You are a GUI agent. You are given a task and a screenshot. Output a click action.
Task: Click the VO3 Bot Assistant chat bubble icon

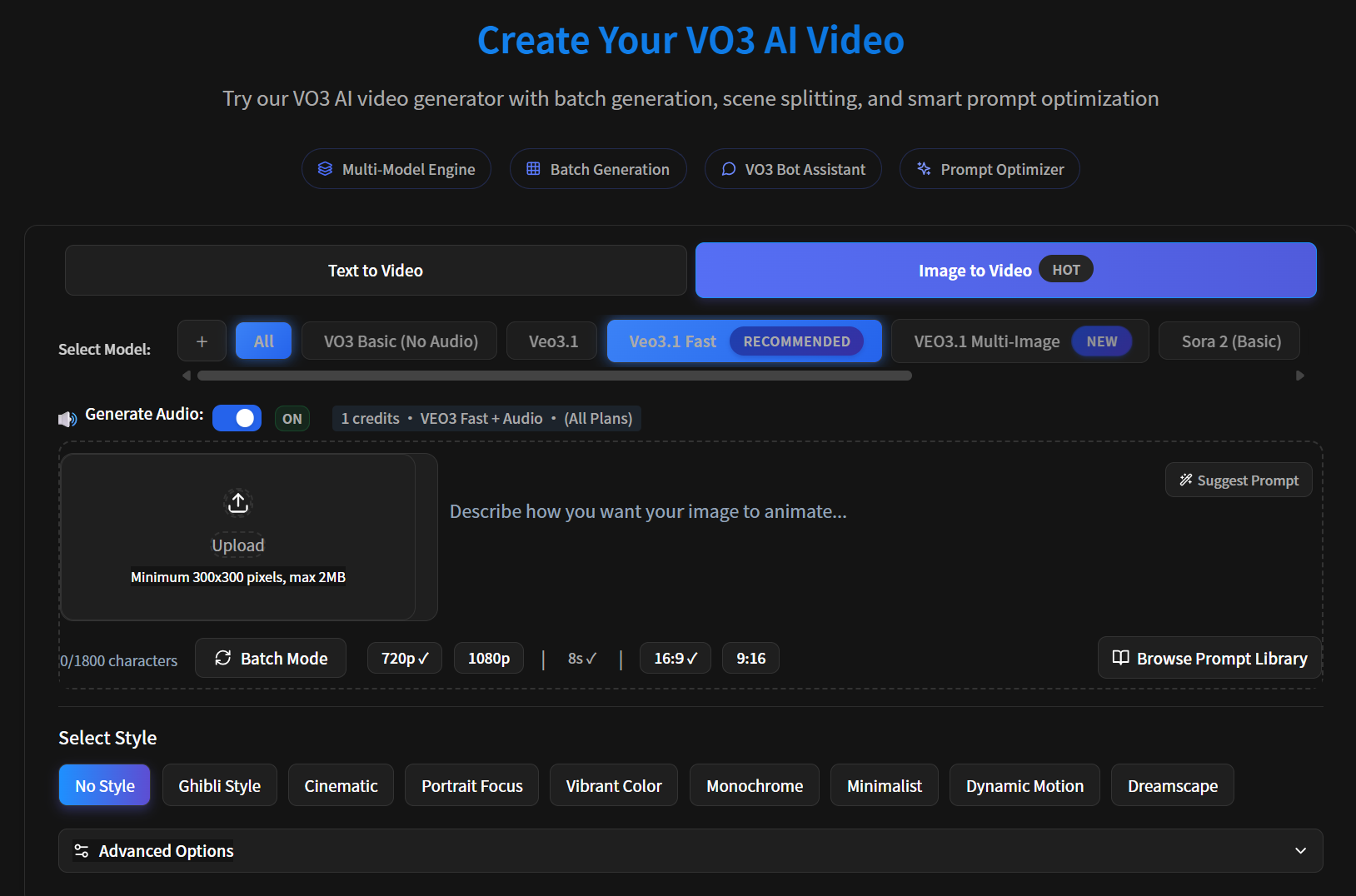point(728,169)
